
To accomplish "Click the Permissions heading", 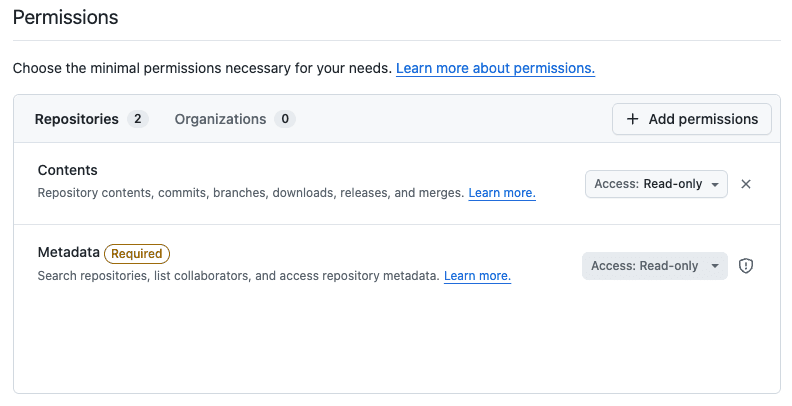I will [x=65, y=17].
